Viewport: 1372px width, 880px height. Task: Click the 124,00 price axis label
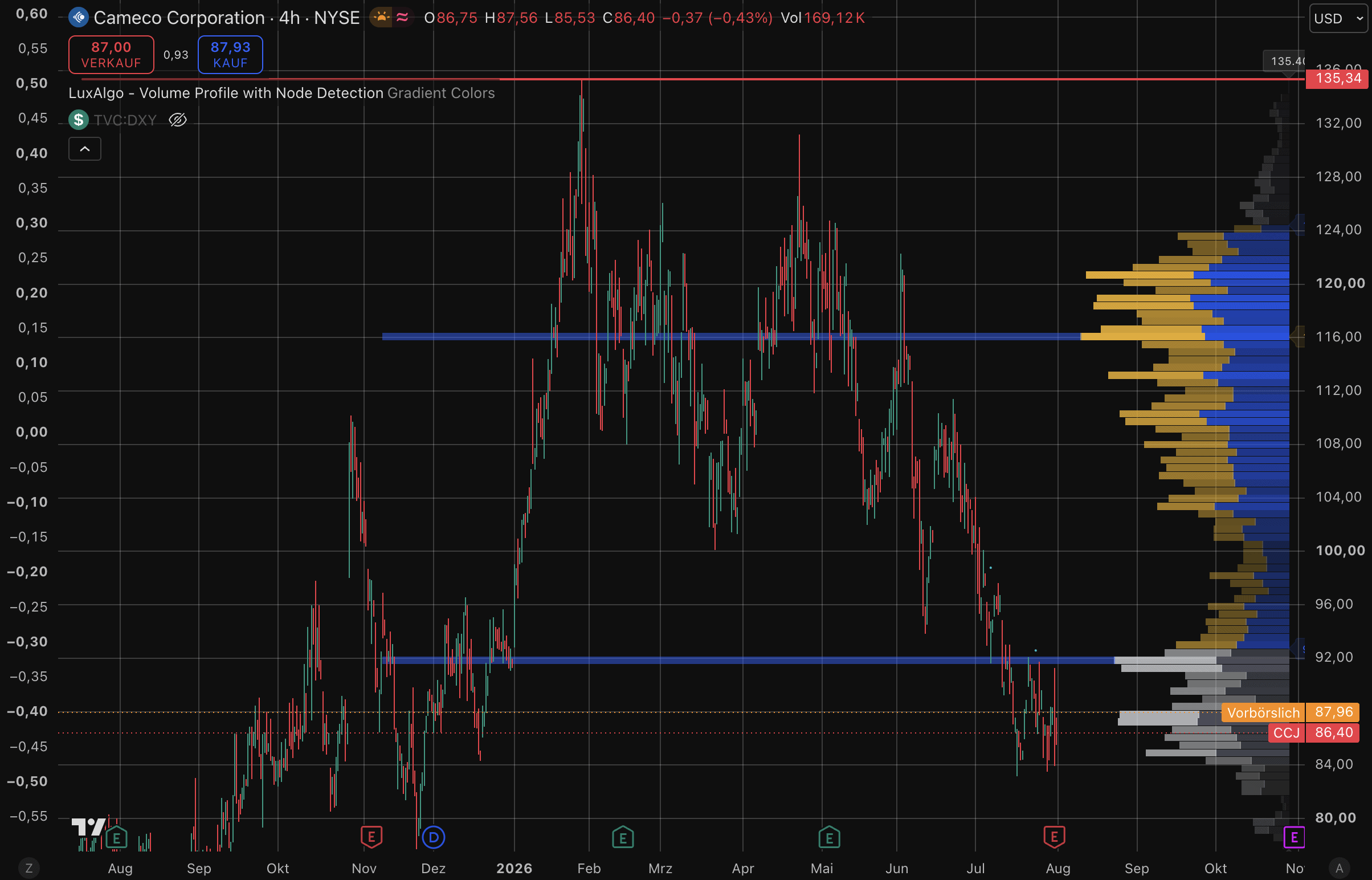point(1338,230)
